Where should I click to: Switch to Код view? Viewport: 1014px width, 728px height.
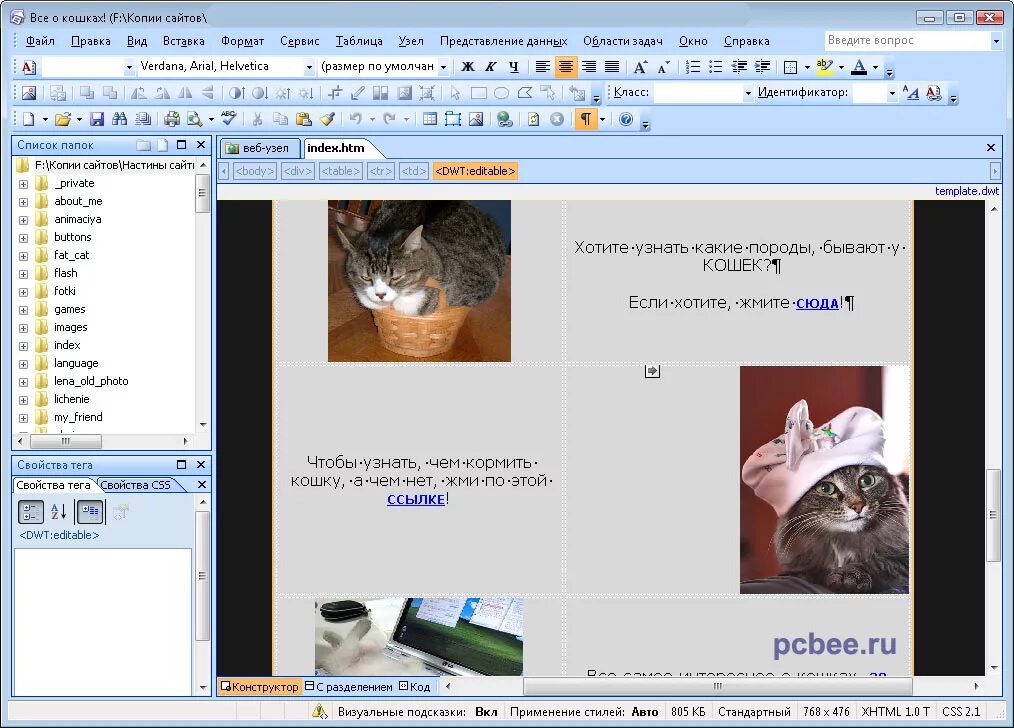(415, 687)
